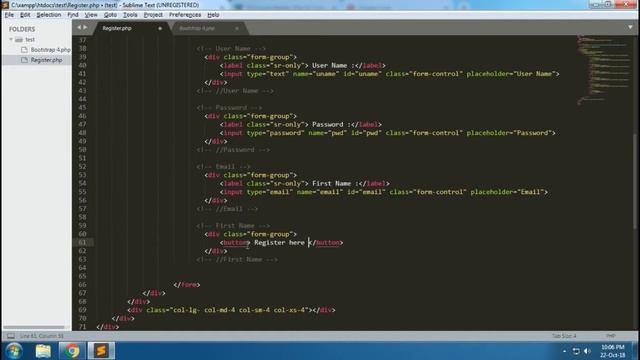The width and height of the screenshot is (640, 360).
Task: Click the Bootstrap 4.php file icon in sidebar
Action: 24,50
